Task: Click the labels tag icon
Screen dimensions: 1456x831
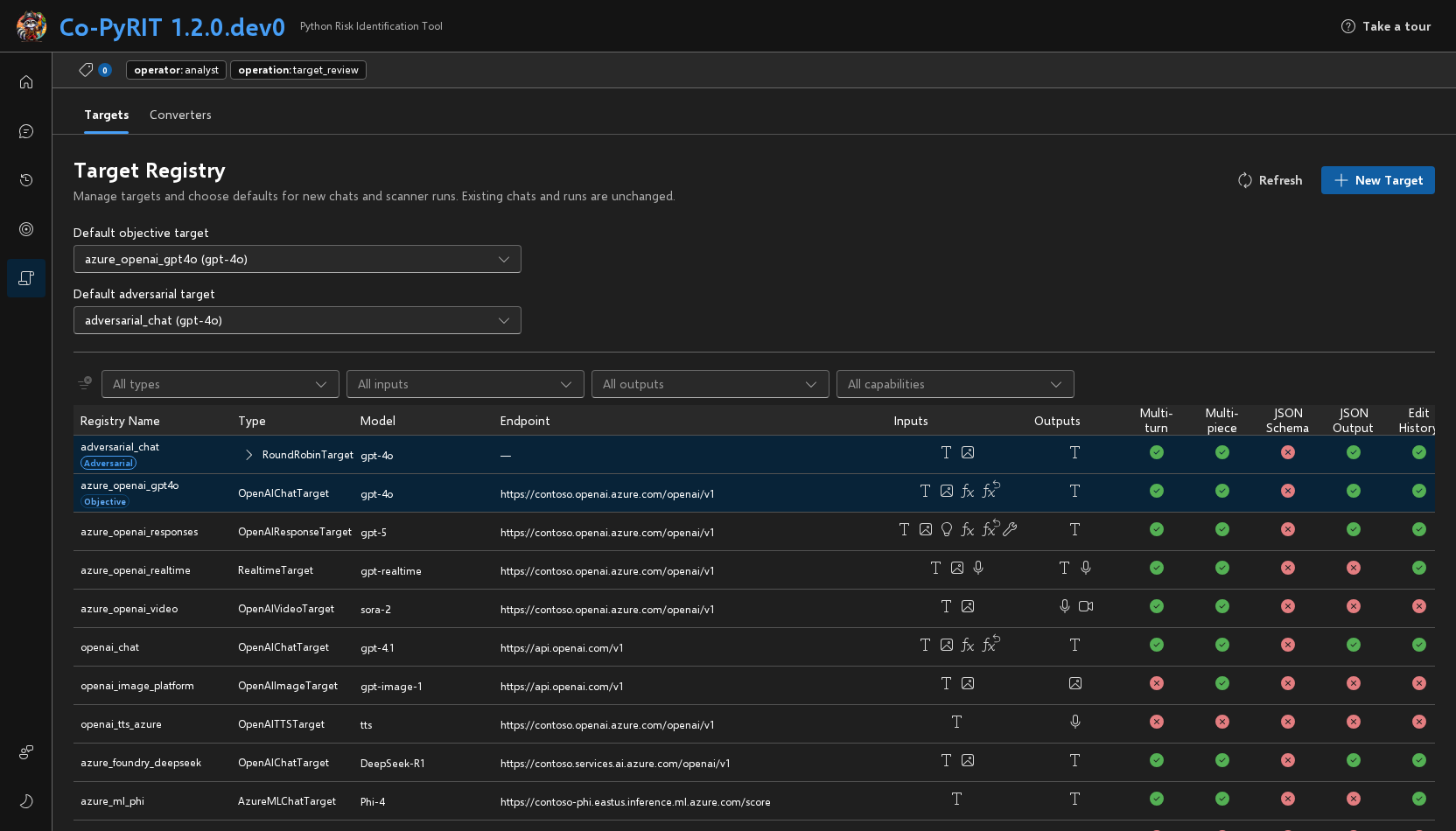Action: click(86, 70)
